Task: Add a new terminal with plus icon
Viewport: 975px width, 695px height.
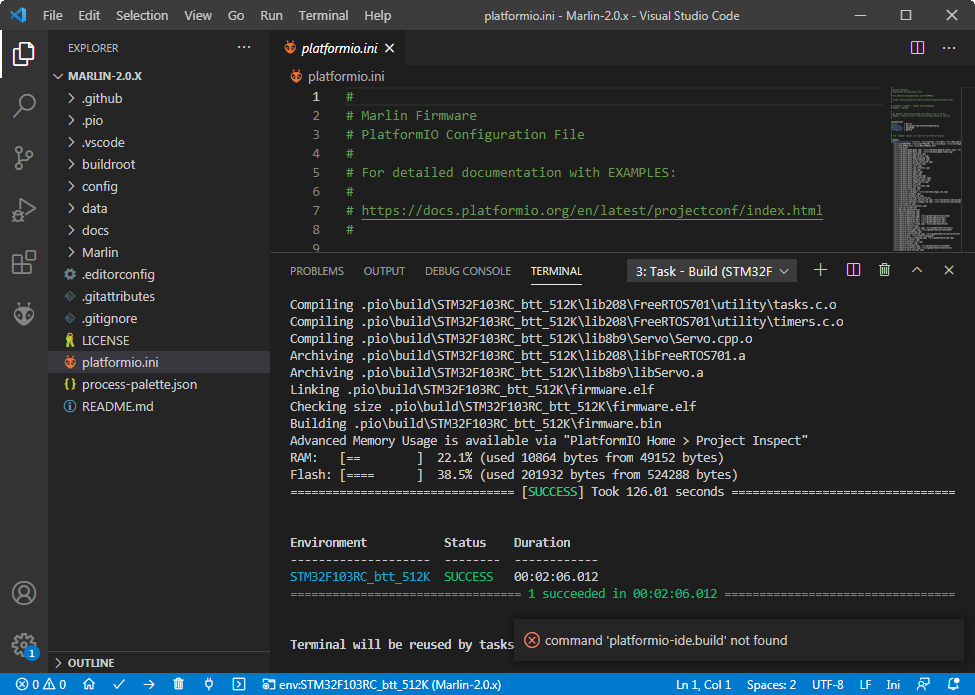Action: 821,270
